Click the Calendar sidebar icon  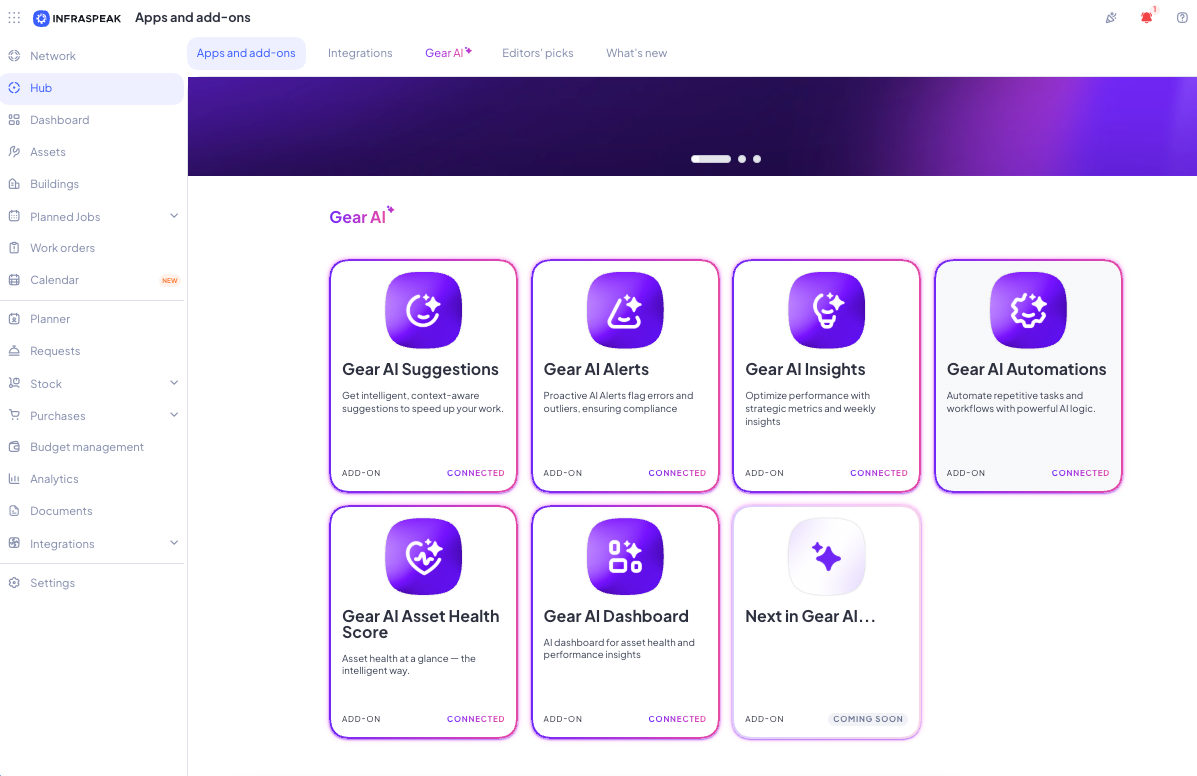[x=14, y=280]
